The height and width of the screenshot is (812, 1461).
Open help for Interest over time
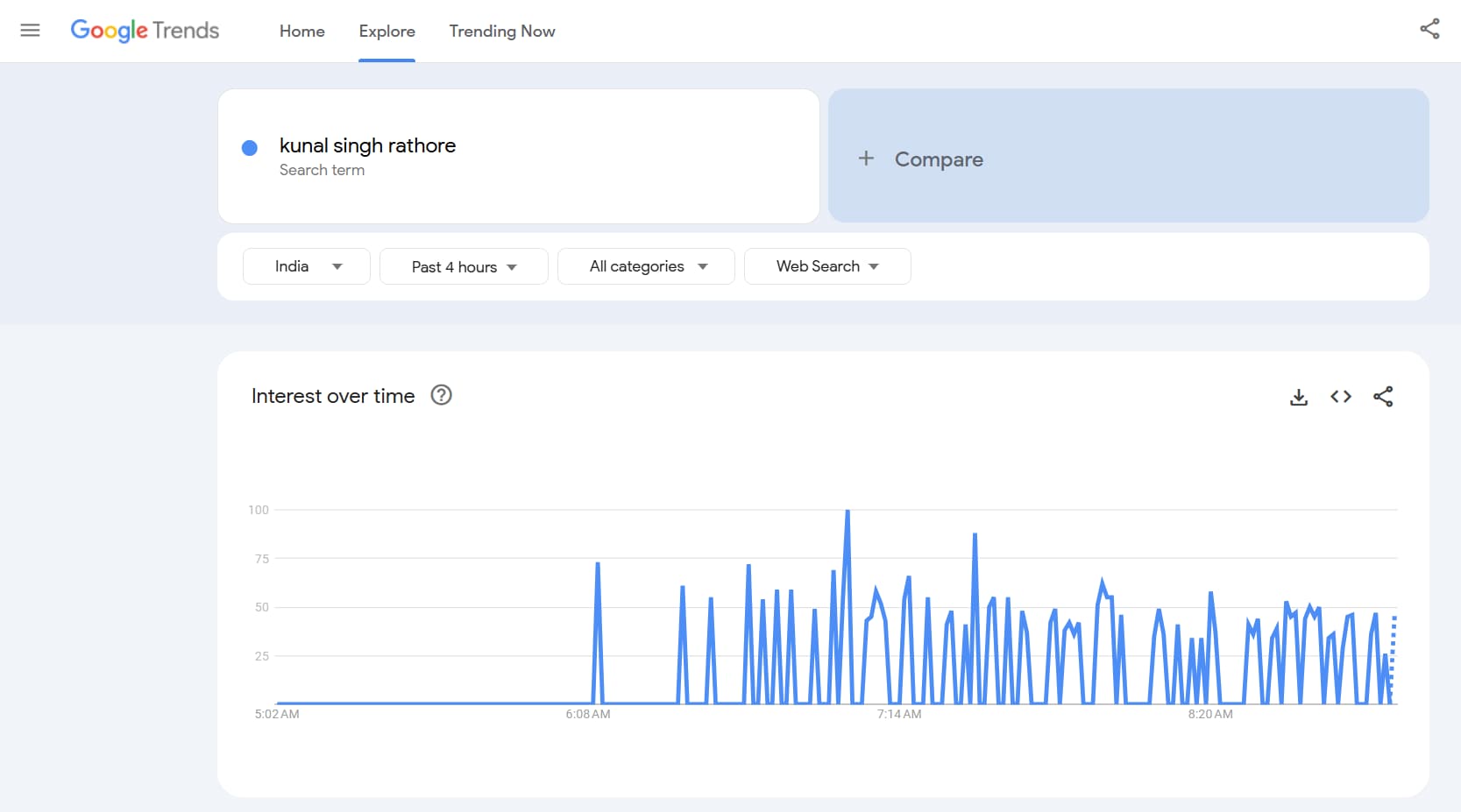[x=441, y=396]
